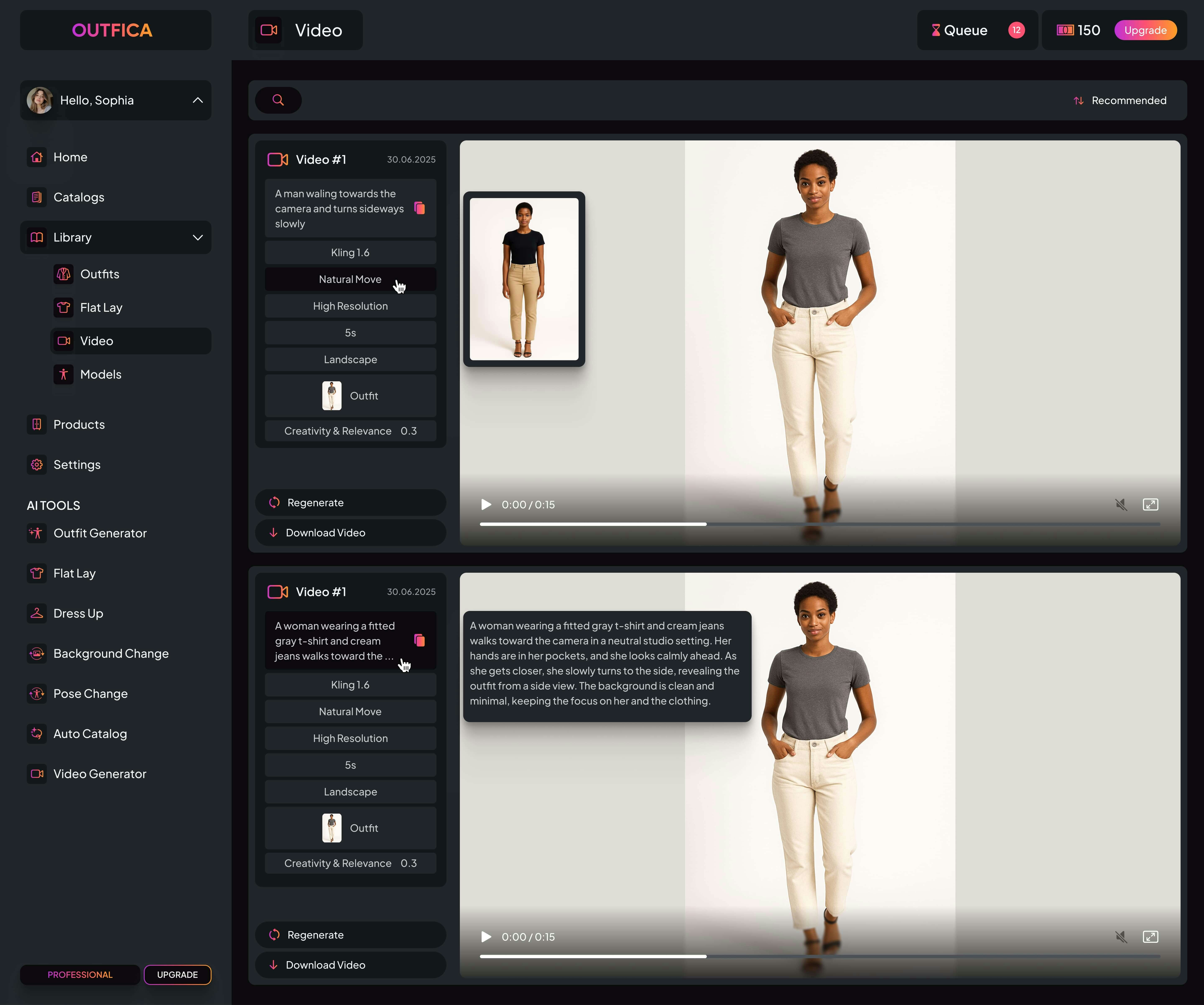This screenshot has width=1204, height=1005.
Task: Expand the Hello, Sophia profile menu
Action: click(197, 100)
